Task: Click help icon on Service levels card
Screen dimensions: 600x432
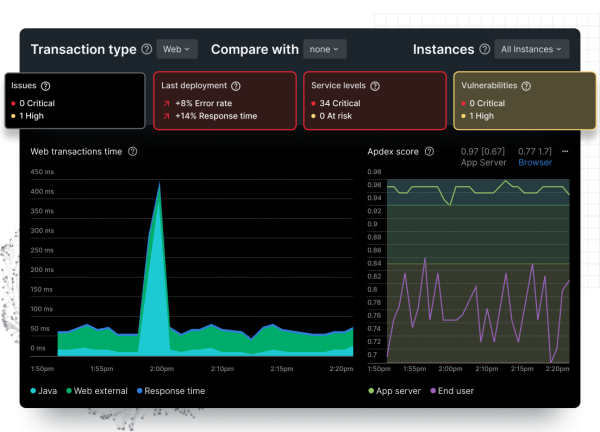Action: point(377,86)
